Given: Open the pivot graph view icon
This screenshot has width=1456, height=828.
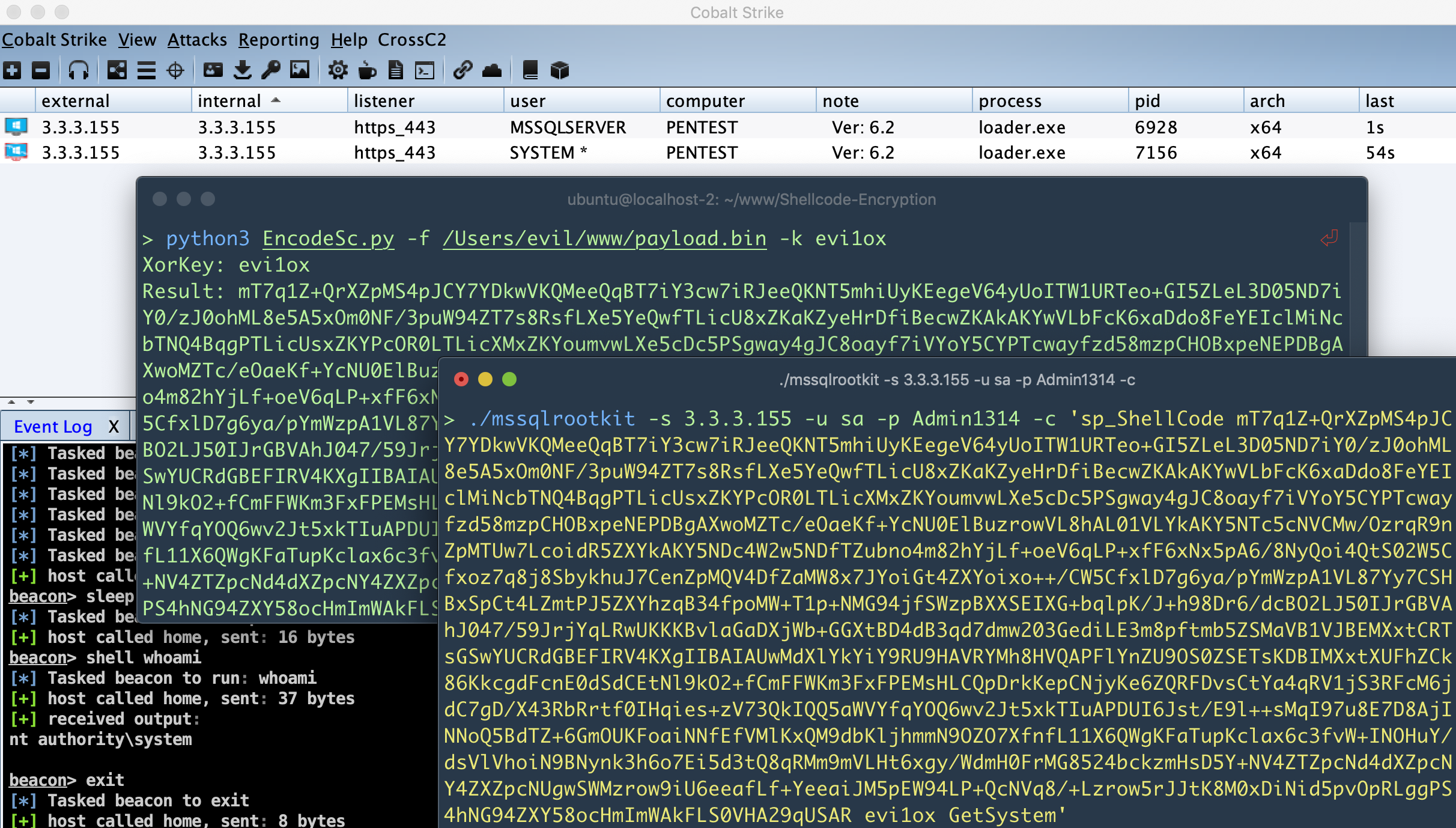Looking at the screenshot, I should [117, 70].
